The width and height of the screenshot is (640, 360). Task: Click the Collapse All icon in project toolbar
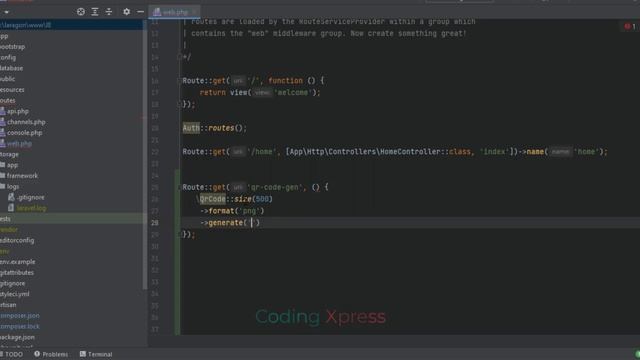pos(109,12)
